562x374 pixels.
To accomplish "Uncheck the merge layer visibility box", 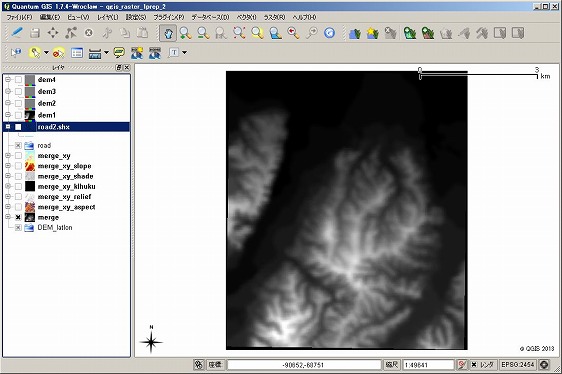I will pos(18,217).
